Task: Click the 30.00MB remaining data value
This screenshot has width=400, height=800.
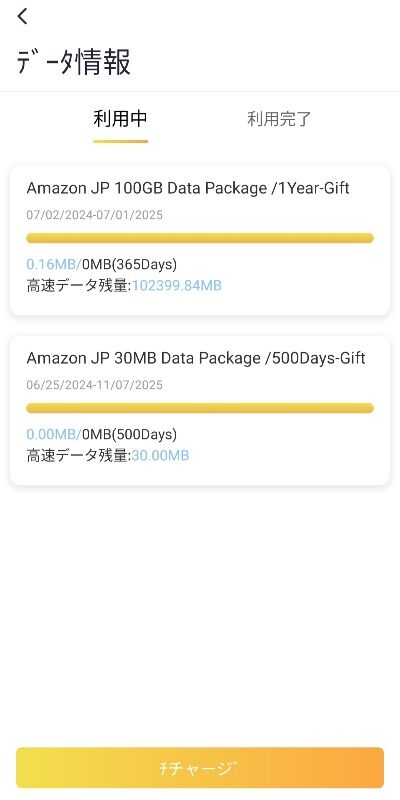Action: click(x=161, y=456)
